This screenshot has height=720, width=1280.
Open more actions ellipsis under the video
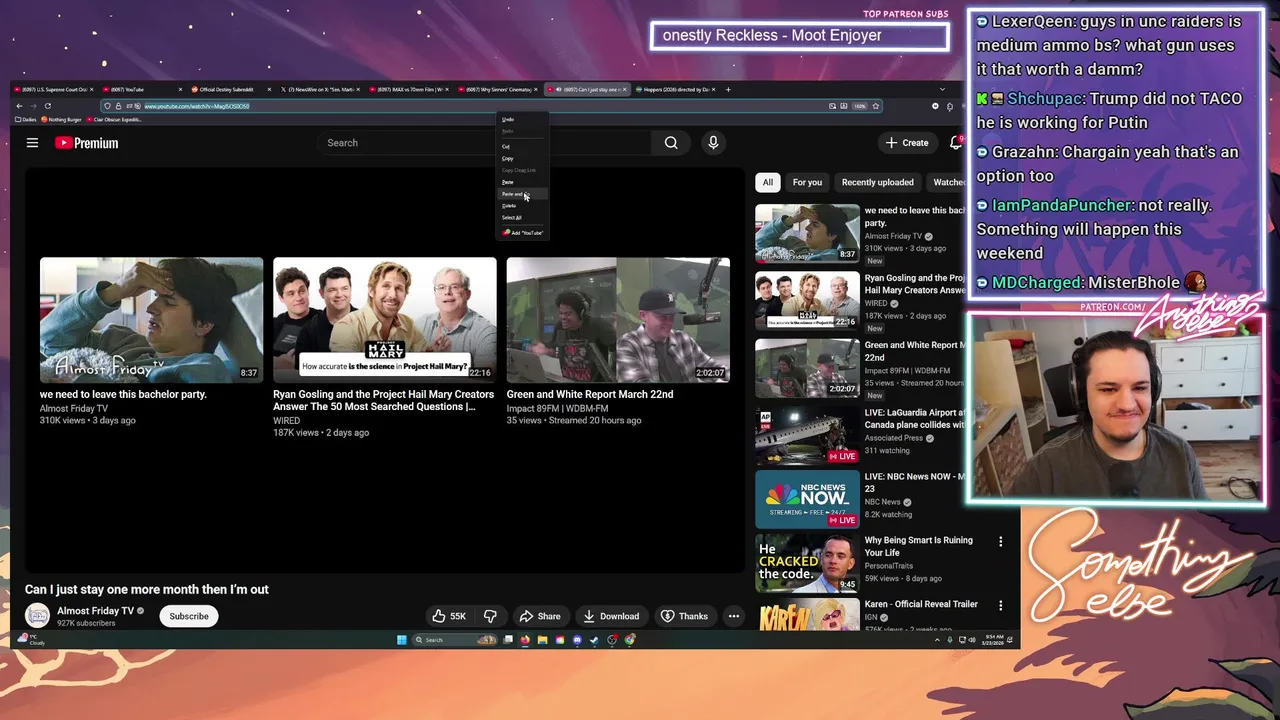[x=734, y=616]
